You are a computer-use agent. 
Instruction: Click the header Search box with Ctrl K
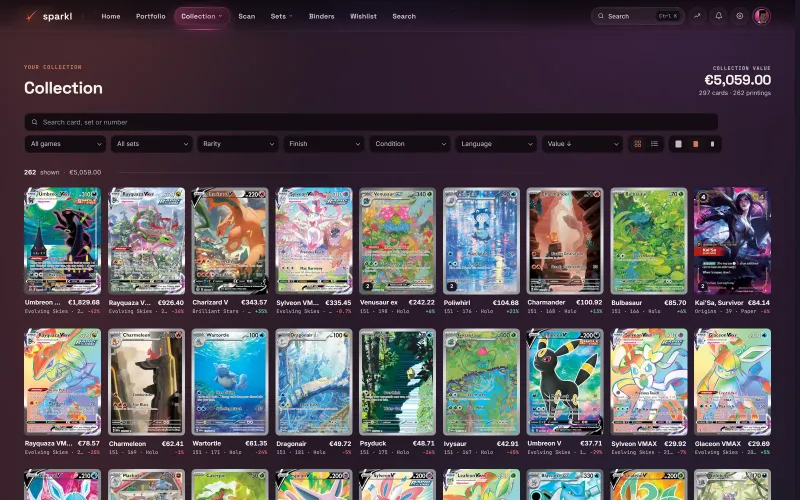click(x=638, y=16)
